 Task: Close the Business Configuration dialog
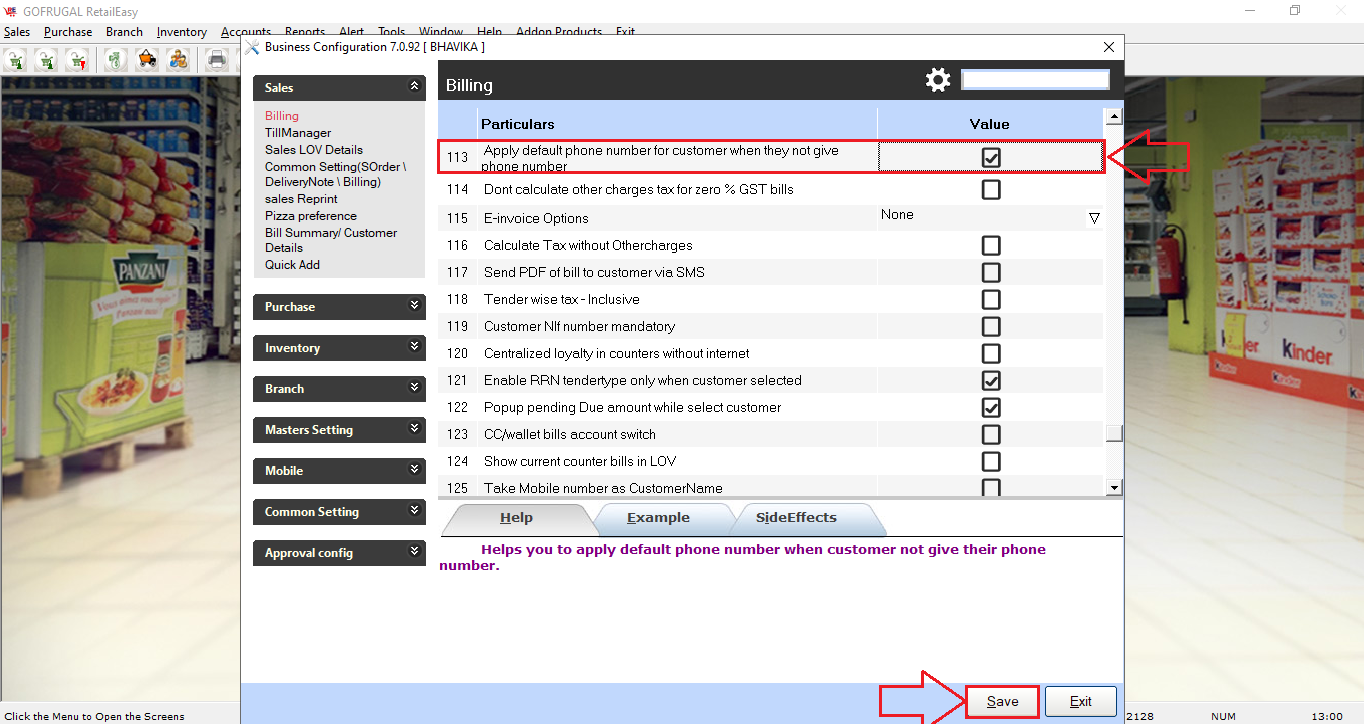tap(1108, 47)
